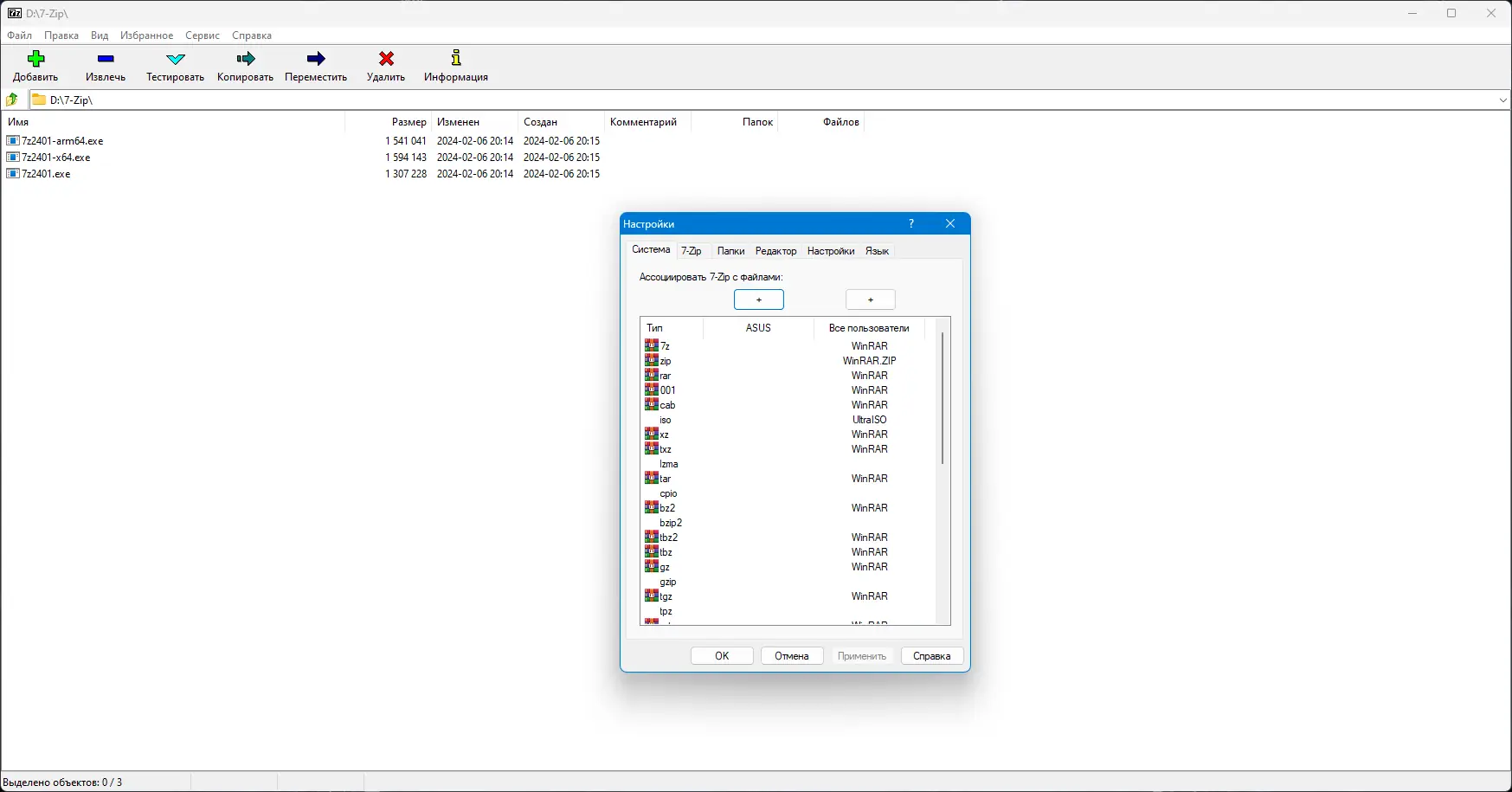Open the Избранное menu
Screen dimensions: 1512x792
(147, 35)
